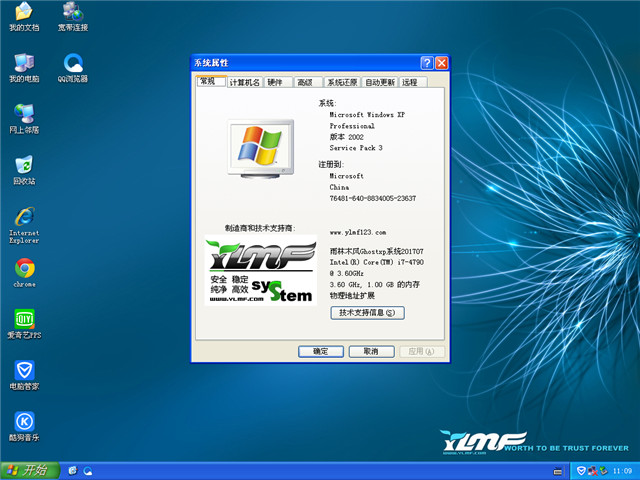
Task: Click the taskbar clock showing 11:09
Action: tap(622, 471)
